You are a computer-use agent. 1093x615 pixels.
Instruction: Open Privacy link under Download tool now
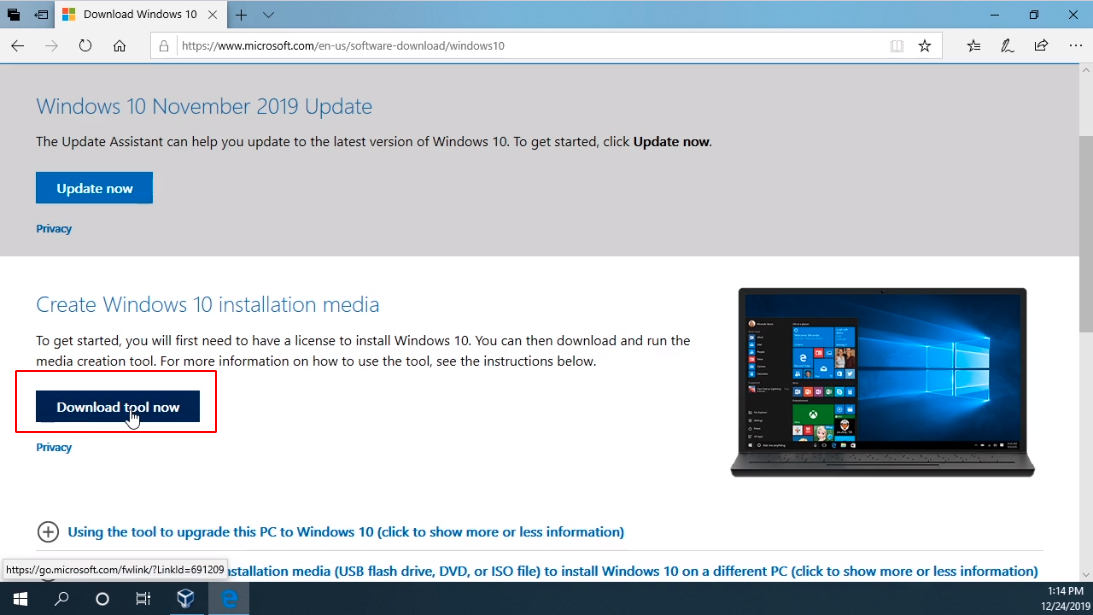tap(54, 448)
